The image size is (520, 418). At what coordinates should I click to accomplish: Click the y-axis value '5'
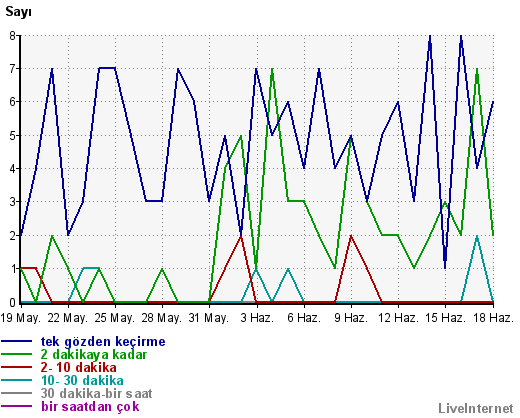pos(13,136)
